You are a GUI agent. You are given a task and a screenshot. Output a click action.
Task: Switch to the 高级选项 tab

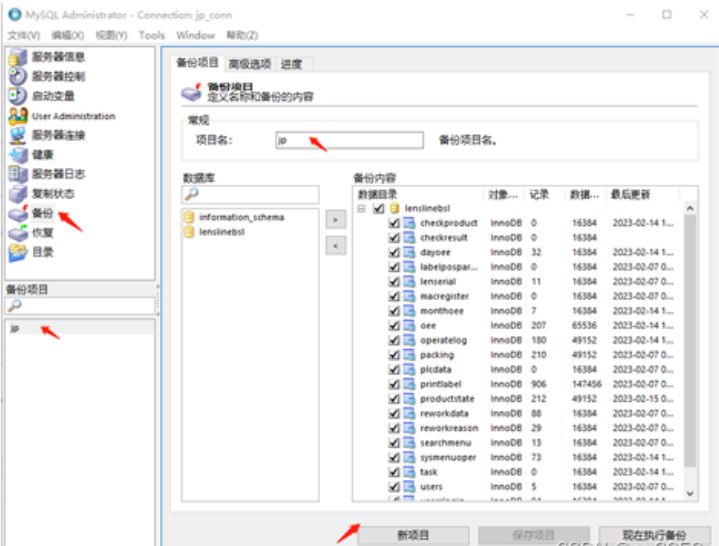pyautogui.click(x=249, y=64)
